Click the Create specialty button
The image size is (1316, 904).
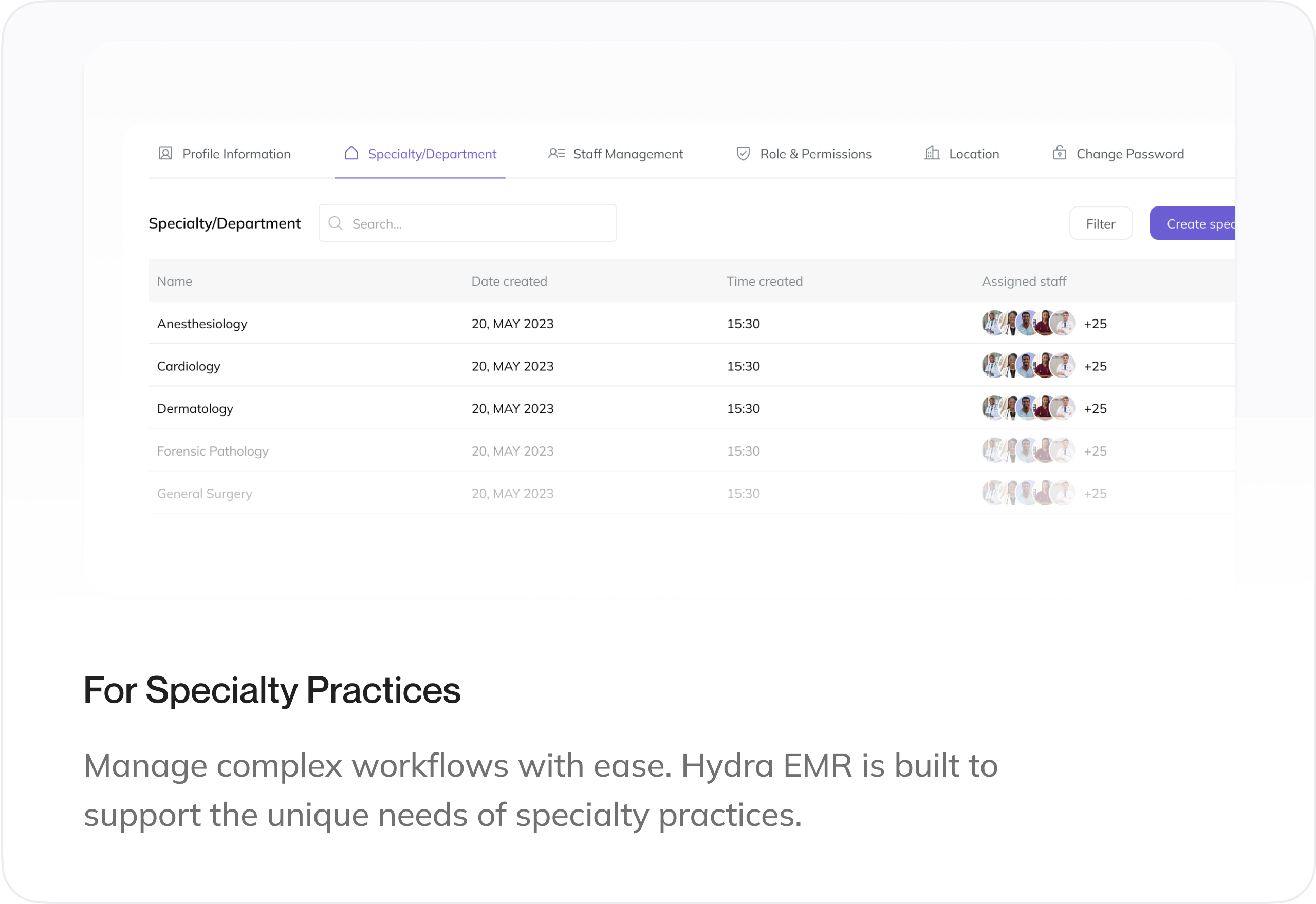click(1194, 224)
